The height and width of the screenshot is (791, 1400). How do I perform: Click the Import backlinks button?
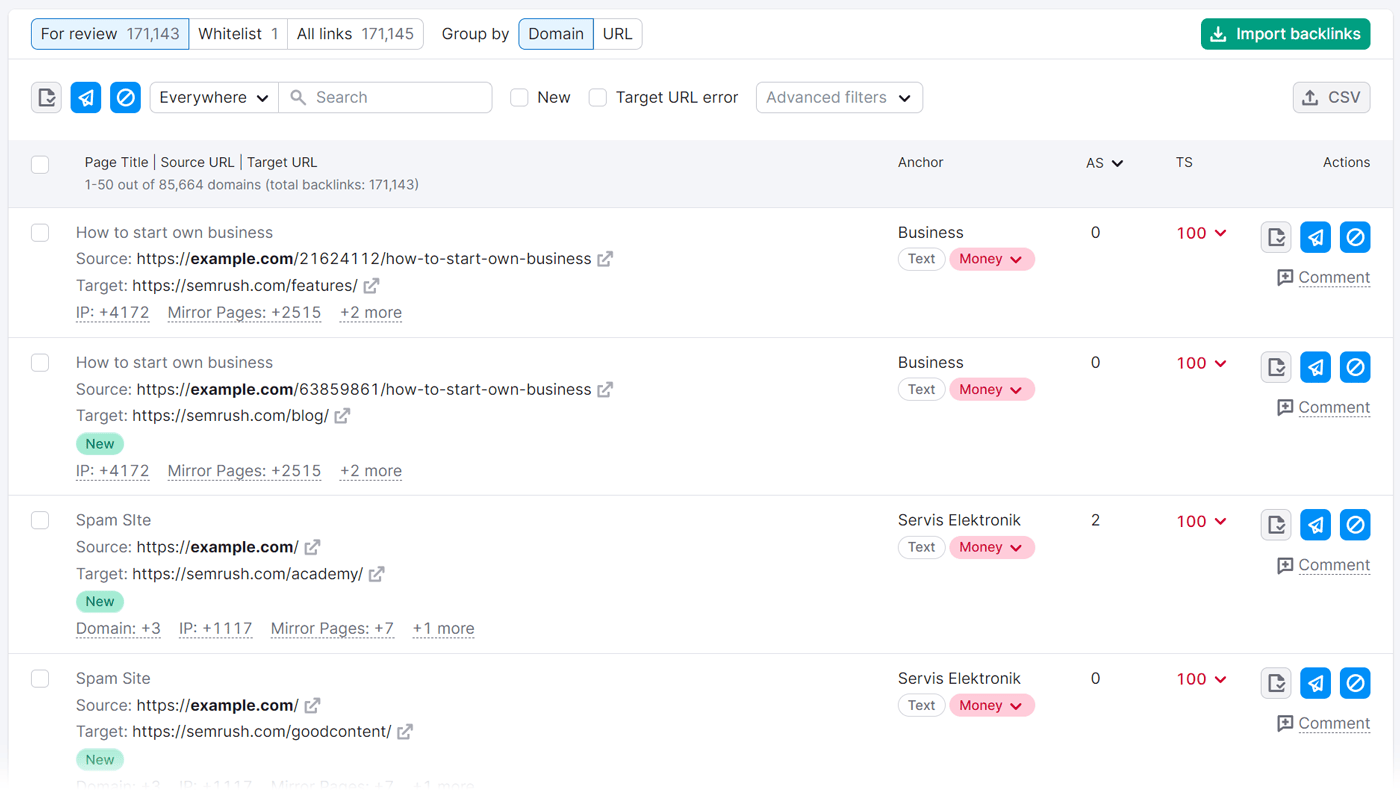(1285, 33)
